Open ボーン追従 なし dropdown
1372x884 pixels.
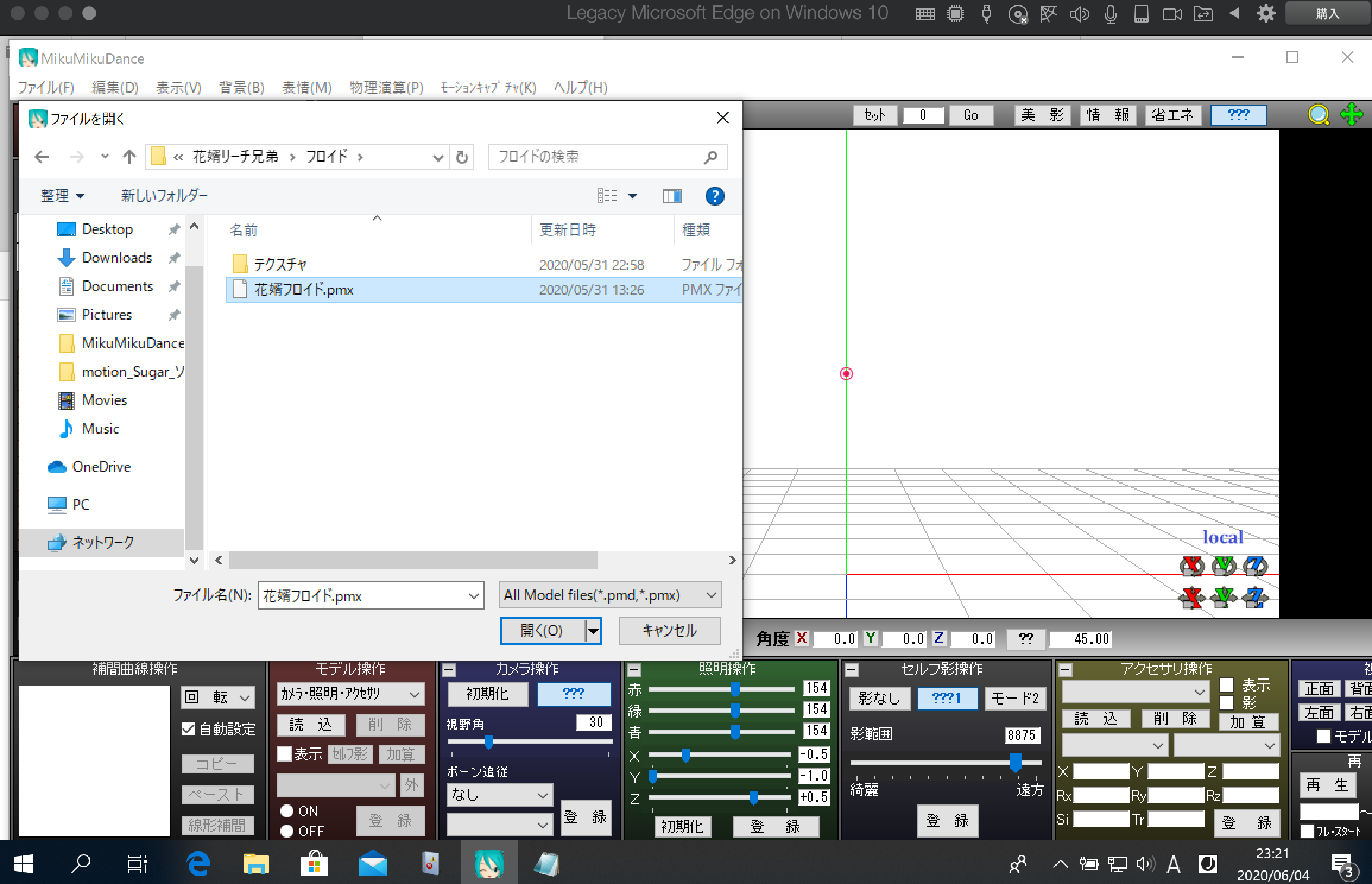point(500,794)
